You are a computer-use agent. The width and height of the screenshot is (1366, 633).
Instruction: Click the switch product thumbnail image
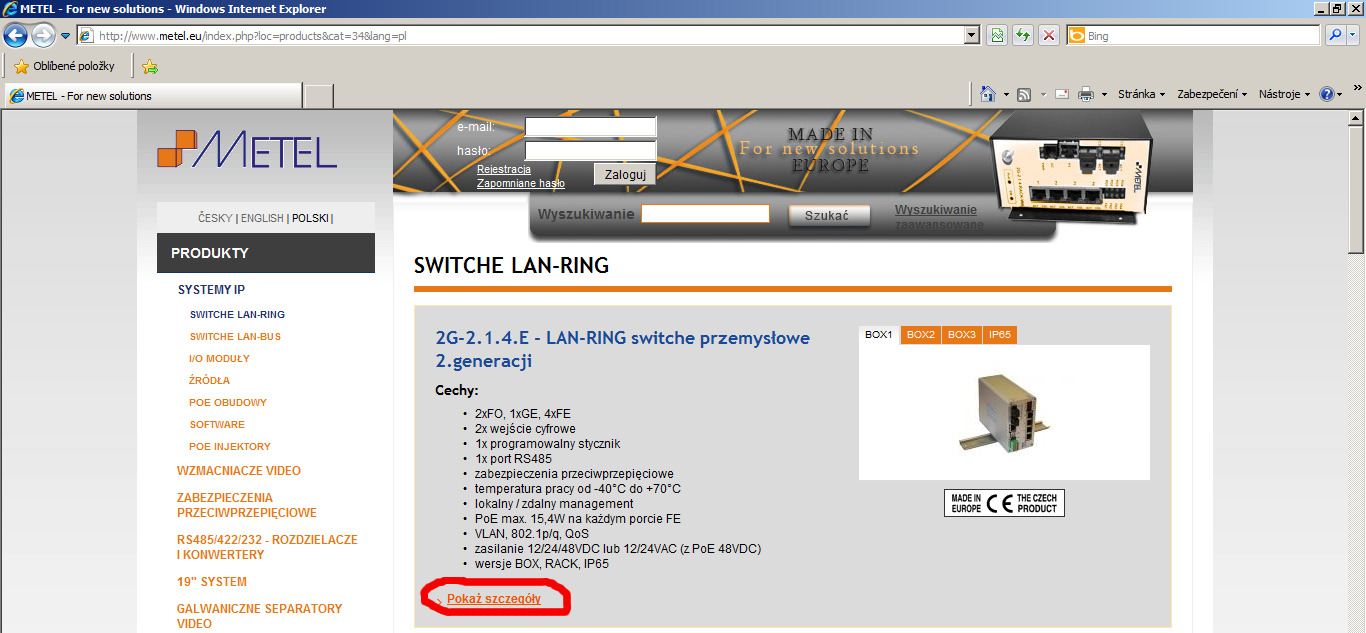click(x=1004, y=413)
